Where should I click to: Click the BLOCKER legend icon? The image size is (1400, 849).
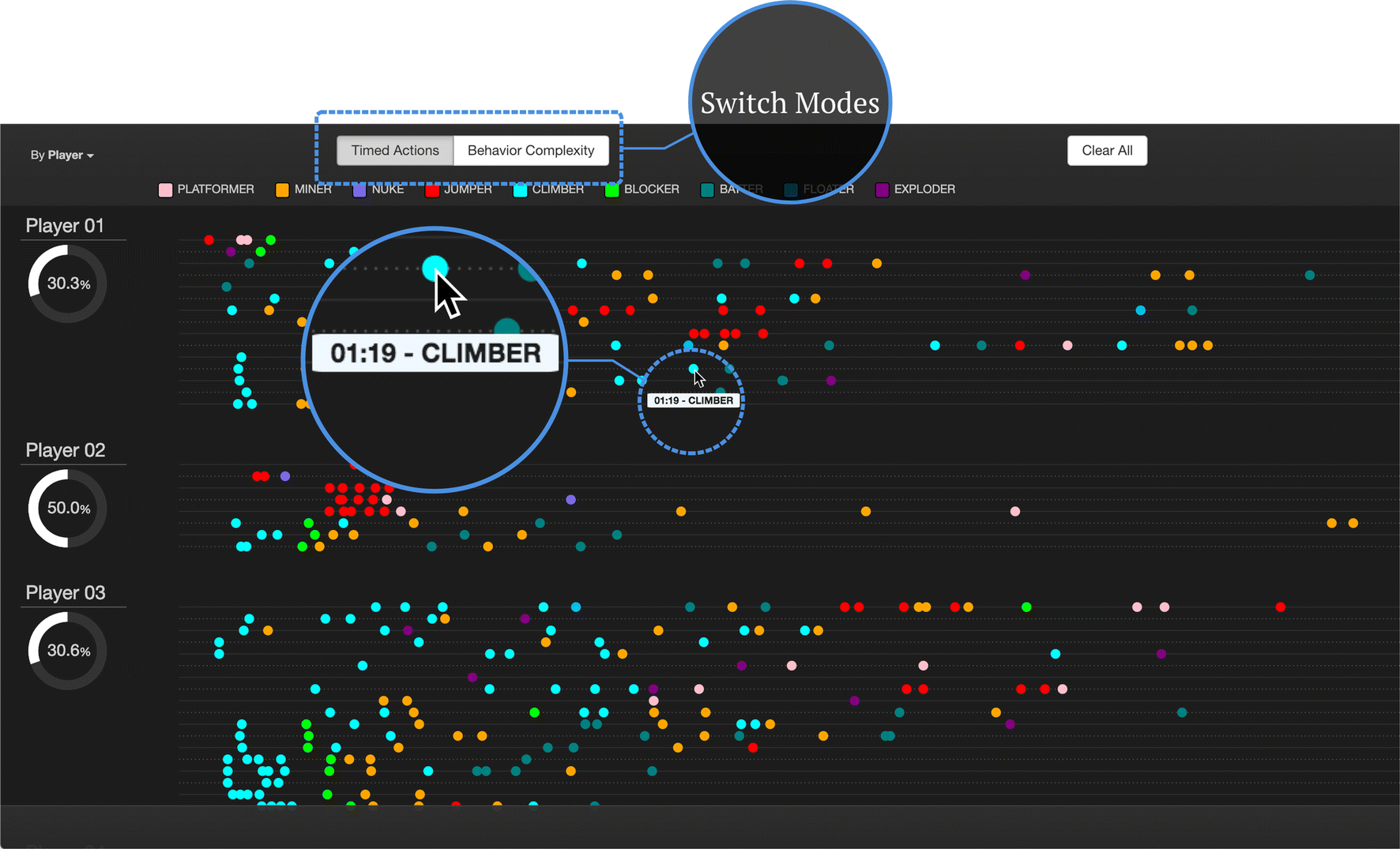[x=610, y=190]
